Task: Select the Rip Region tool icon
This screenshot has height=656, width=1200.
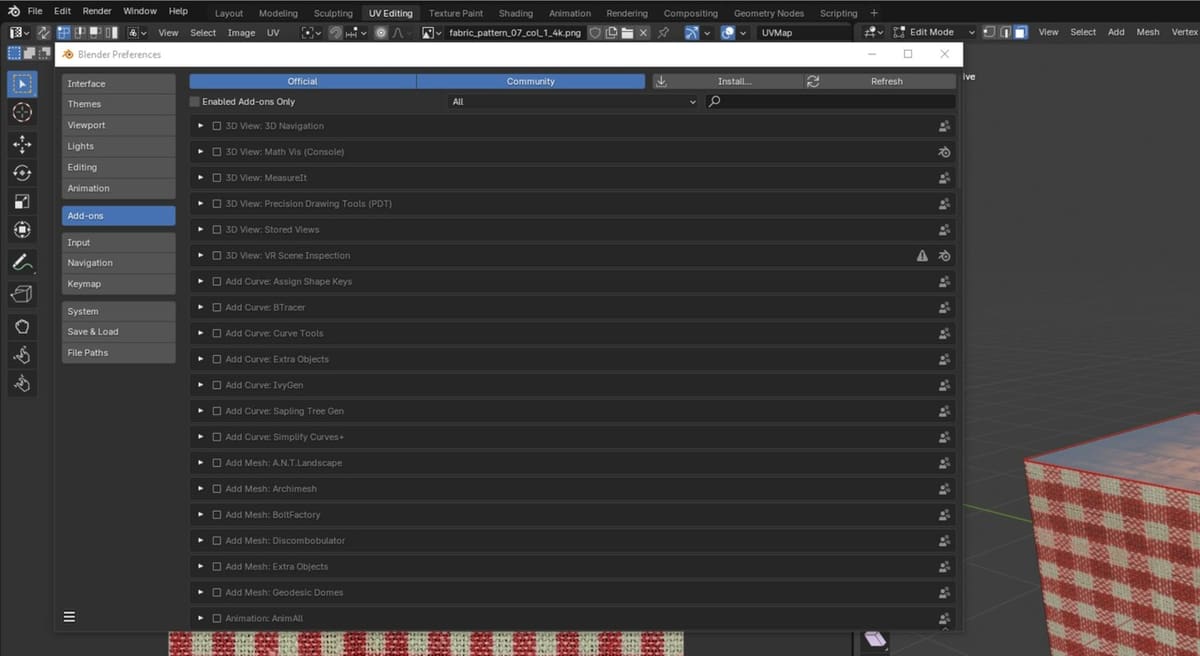Action: [x=22, y=294]
